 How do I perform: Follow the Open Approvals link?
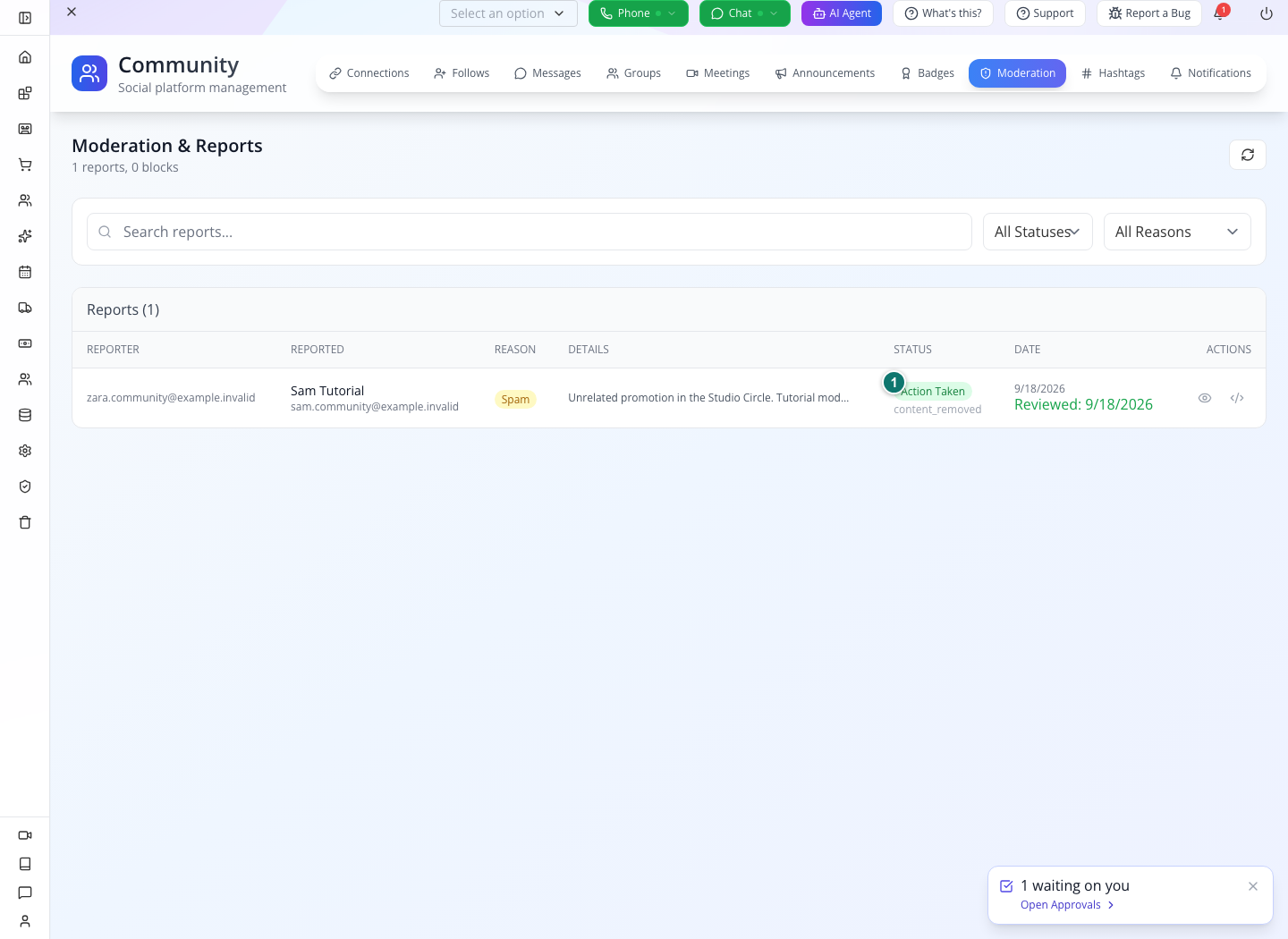coord(1067,905)
